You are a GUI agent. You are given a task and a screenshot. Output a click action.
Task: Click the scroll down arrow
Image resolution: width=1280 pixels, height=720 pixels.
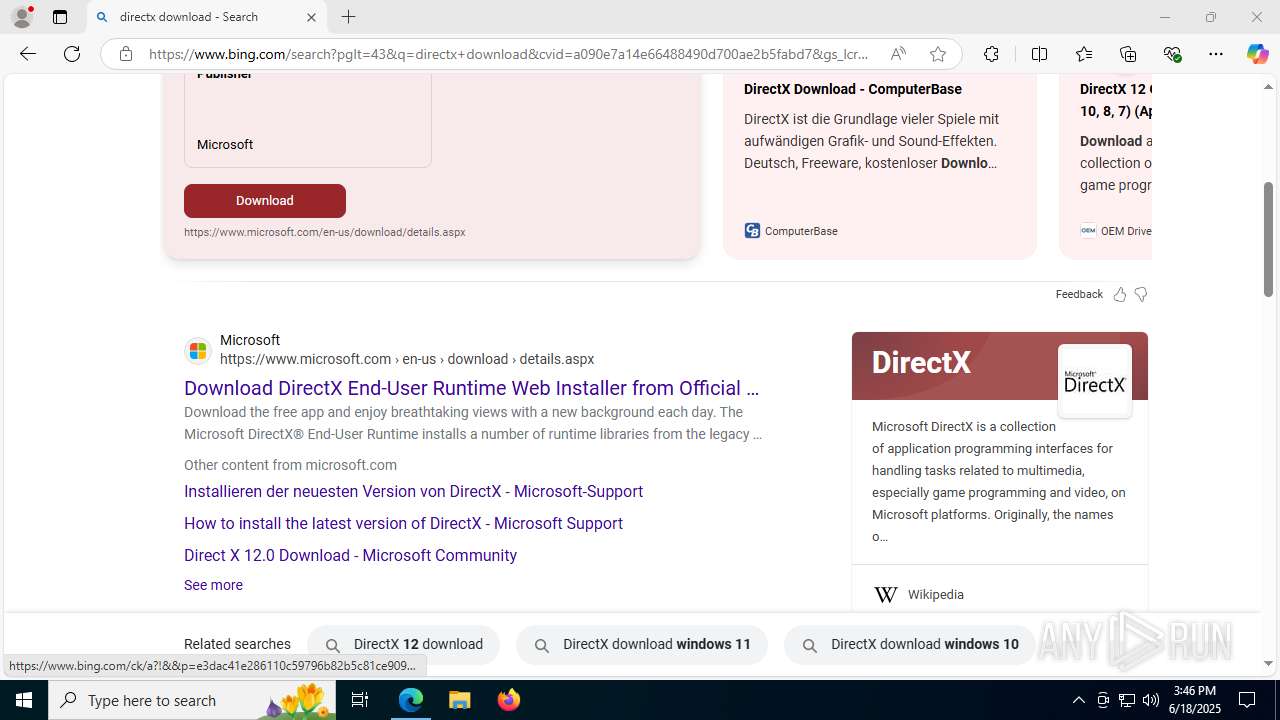[x=1269, y=663]
